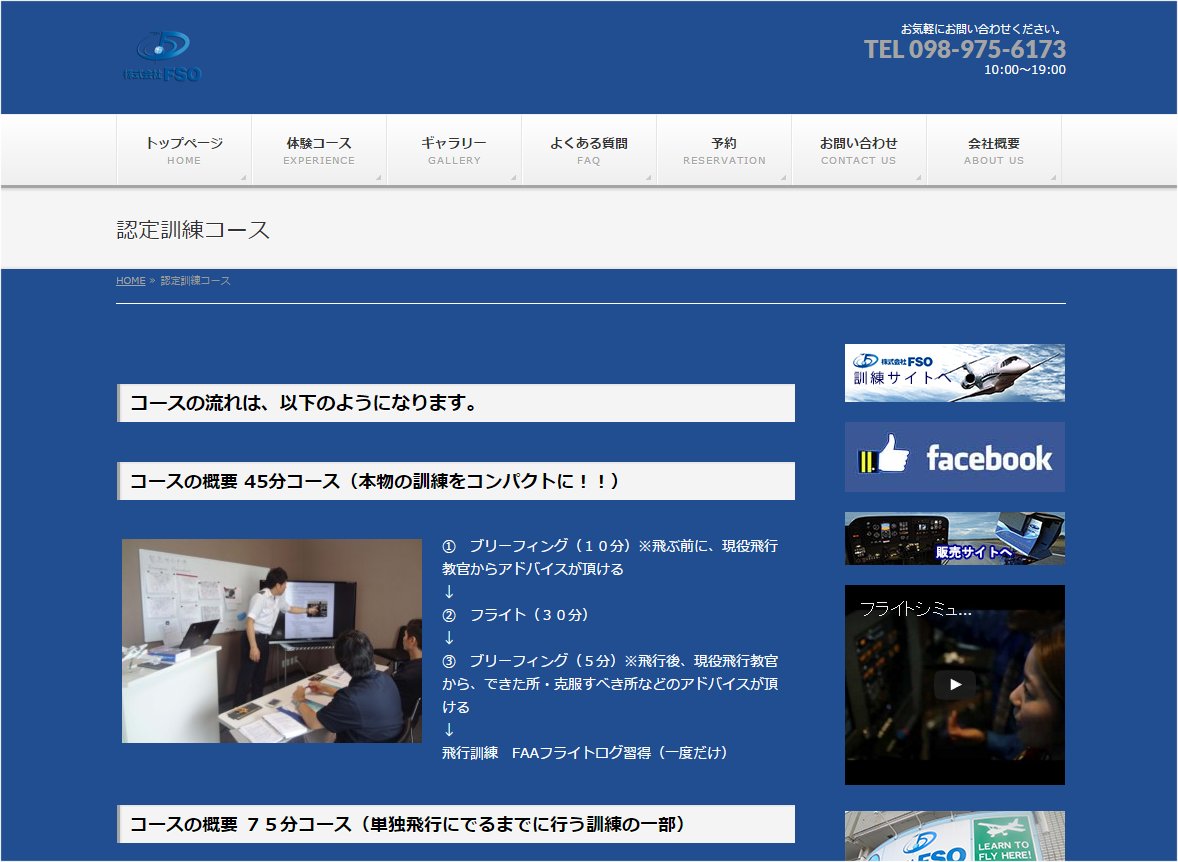Open the 販売サイトへ cockpit banner
The height and width of the screenshot is (862, 1178).
(954, 539)
